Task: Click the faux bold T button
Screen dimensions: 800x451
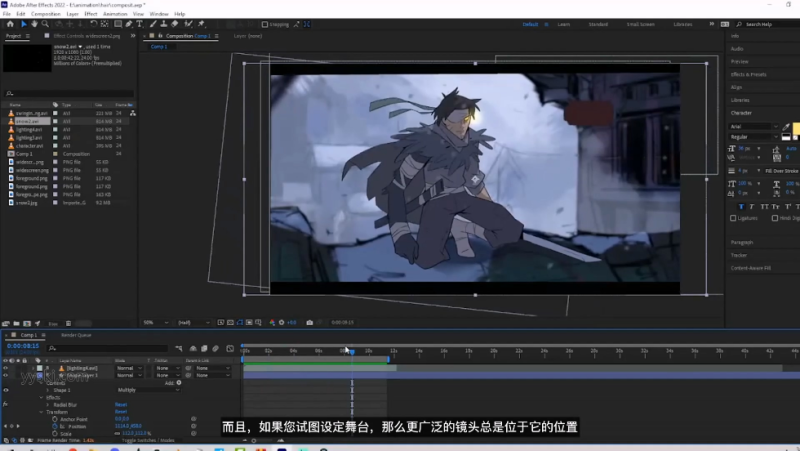Action: 741,207
